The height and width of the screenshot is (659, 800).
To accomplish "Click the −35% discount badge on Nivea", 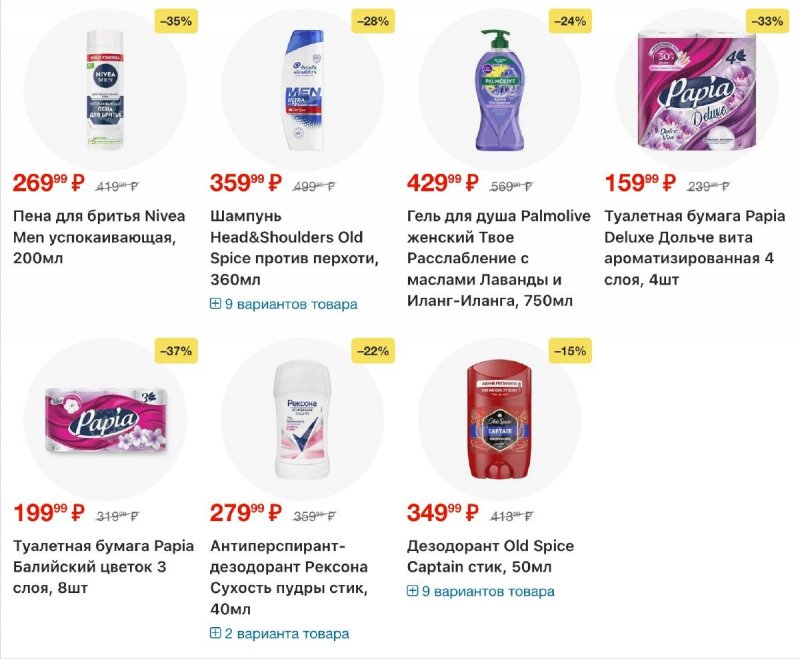I will coord(175,20).
